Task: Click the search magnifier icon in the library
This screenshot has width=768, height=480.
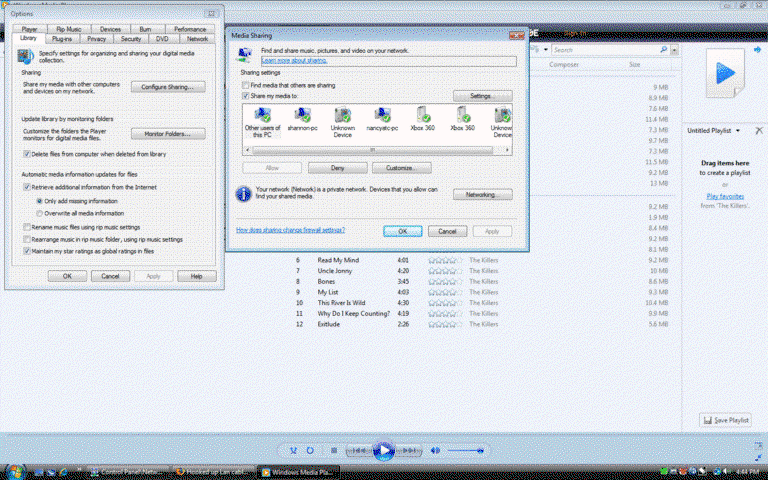Action: click(x=664, y=49)
